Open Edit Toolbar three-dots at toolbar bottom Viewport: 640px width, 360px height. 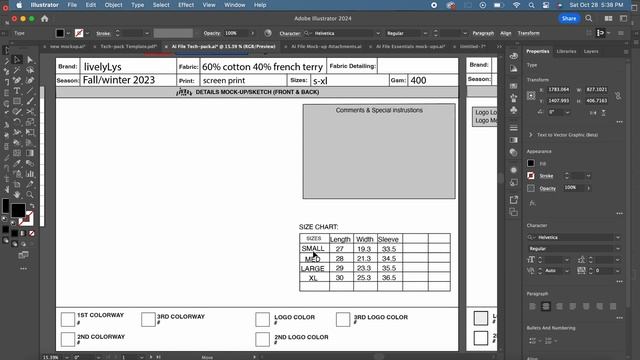[23, 269]
